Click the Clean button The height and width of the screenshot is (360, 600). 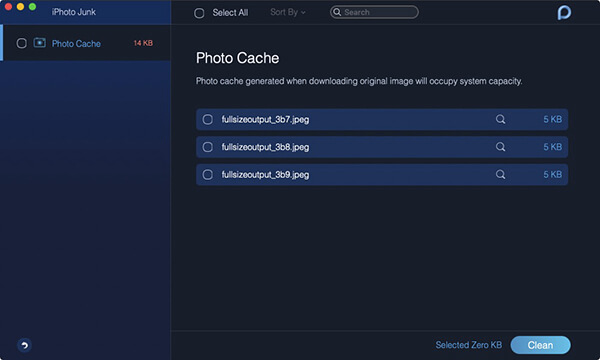coord(540,345)
